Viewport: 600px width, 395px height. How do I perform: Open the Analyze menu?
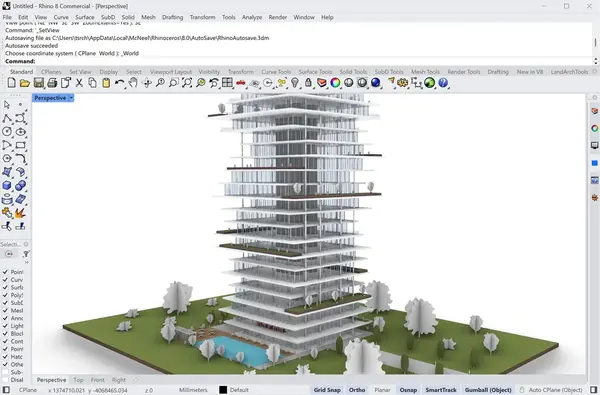(252, 17)
